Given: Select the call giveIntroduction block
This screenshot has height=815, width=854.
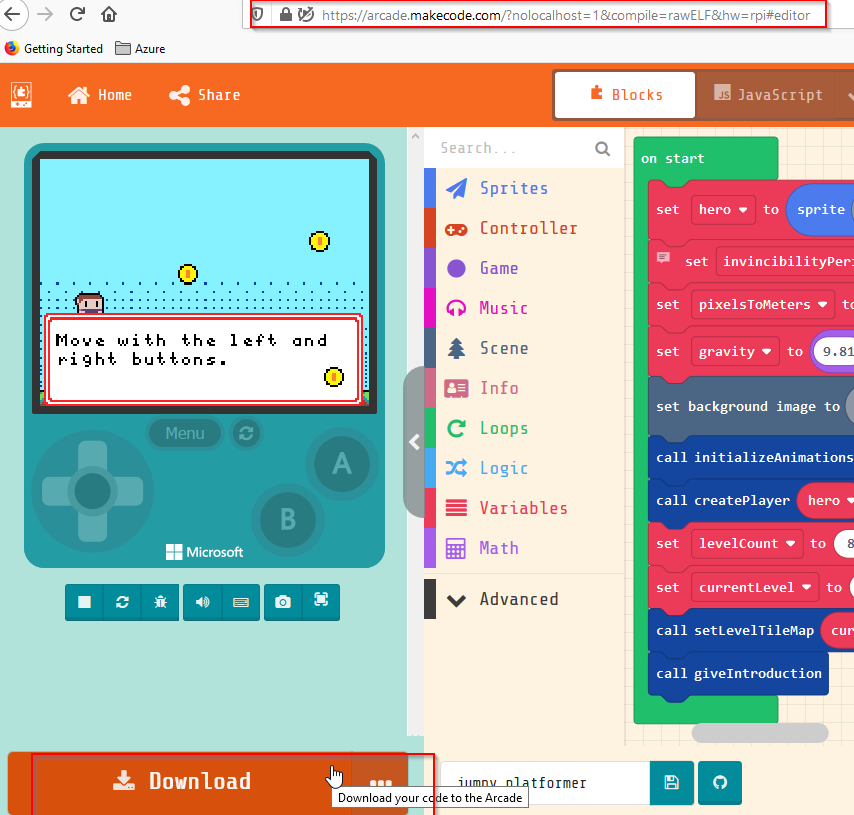Looking at the screenshot, I should point(739,674).
